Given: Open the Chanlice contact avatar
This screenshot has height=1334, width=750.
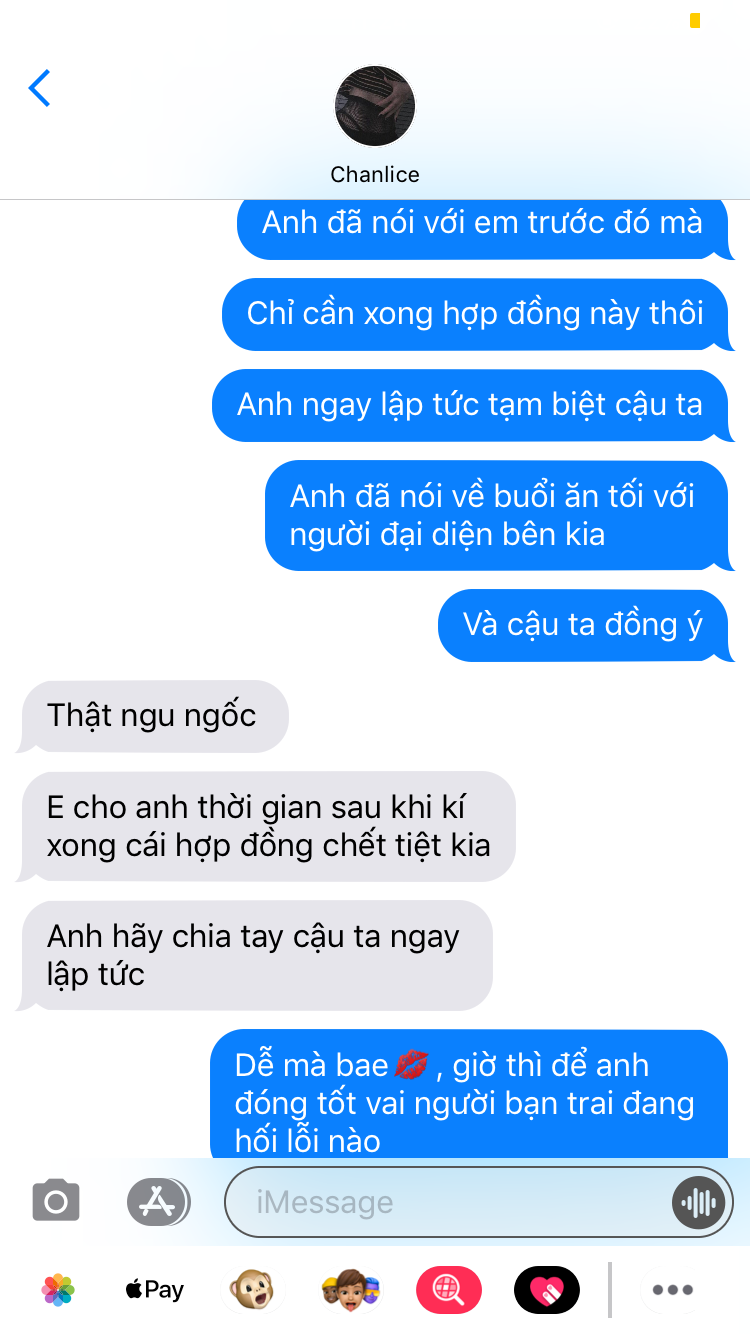Looking at the screenshot, I should (x=375, y=107).
